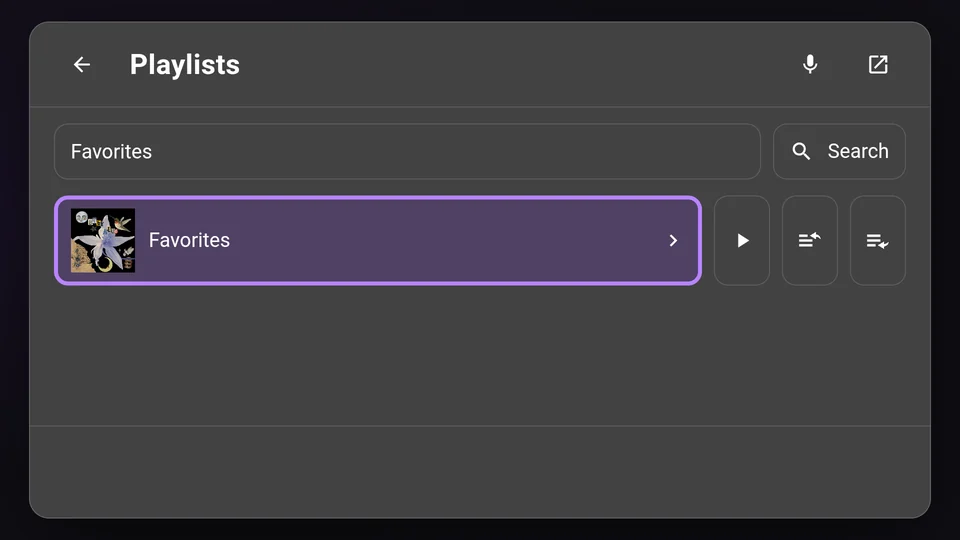Place cursor after 'Favorites' in search box
Viewport: 960px width, 540px height.
(x=153, y=151)
